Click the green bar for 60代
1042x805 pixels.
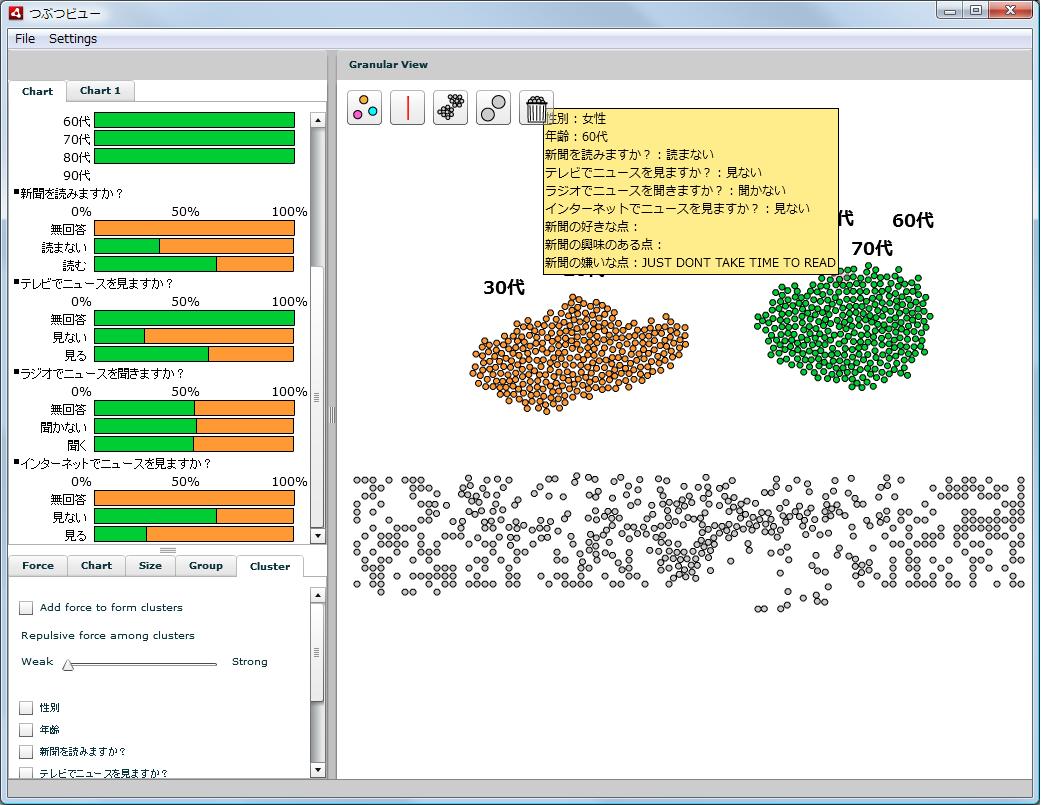click(195, 120)
